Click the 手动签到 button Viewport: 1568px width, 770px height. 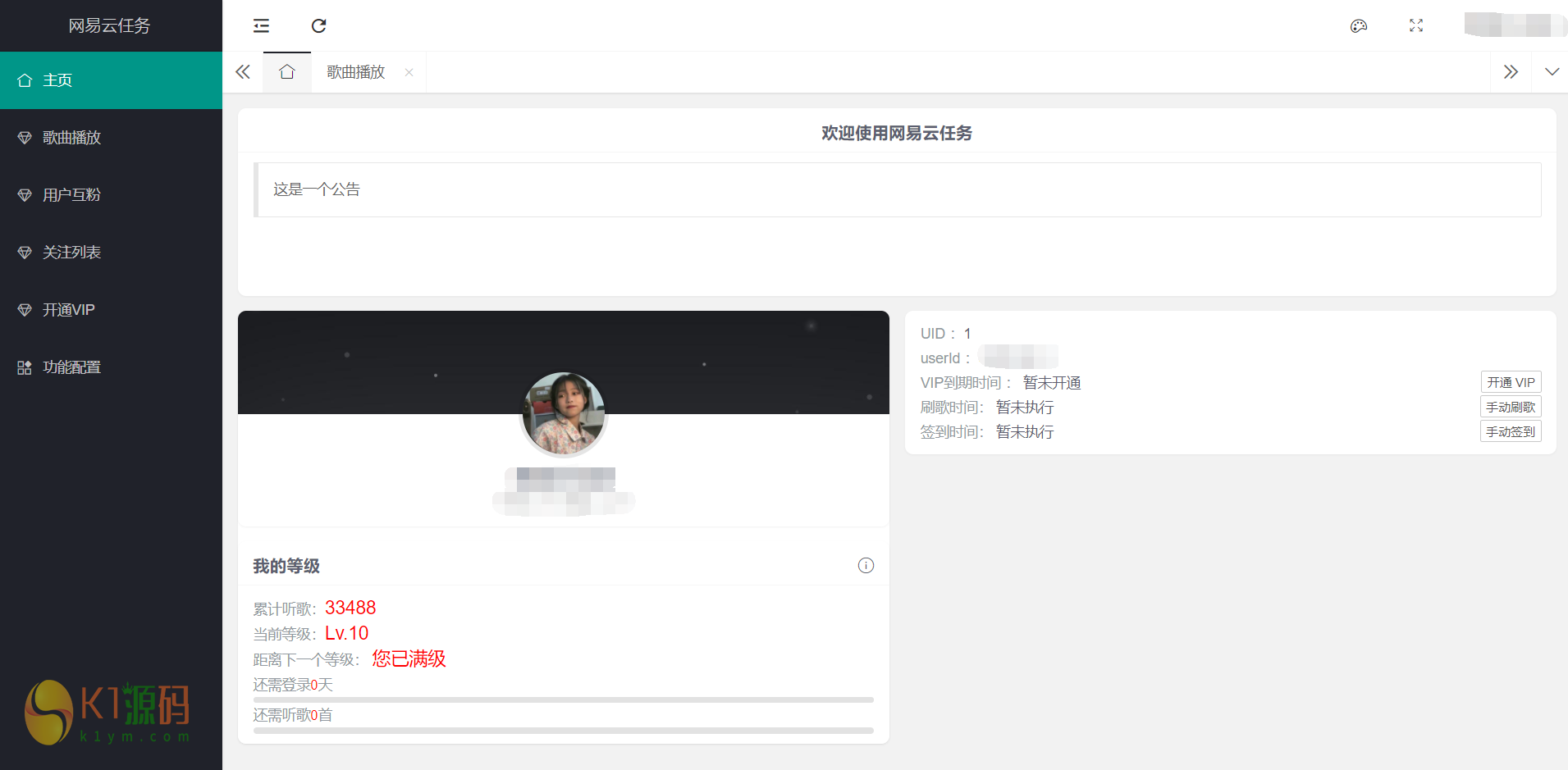click(x=1511, y=431)
